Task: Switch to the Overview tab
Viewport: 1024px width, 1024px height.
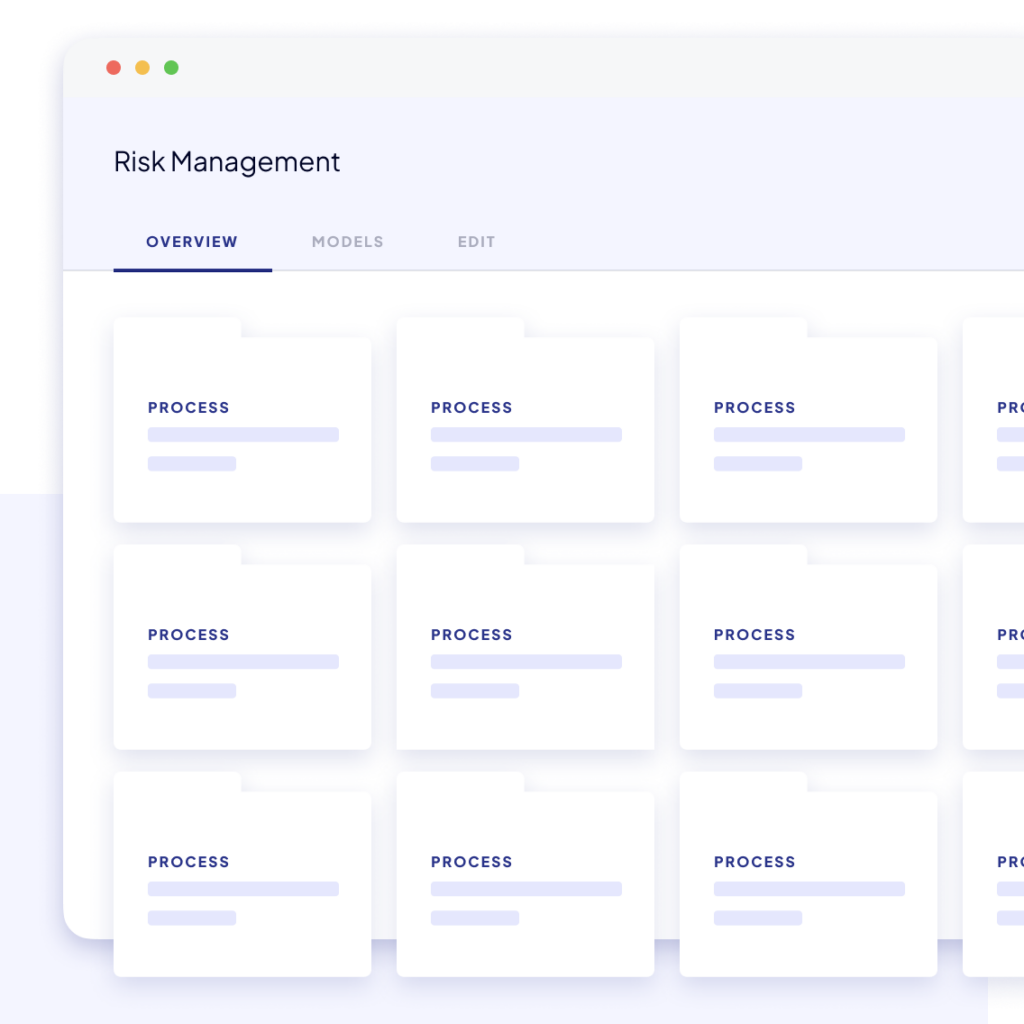Action: tap(192, 242)
